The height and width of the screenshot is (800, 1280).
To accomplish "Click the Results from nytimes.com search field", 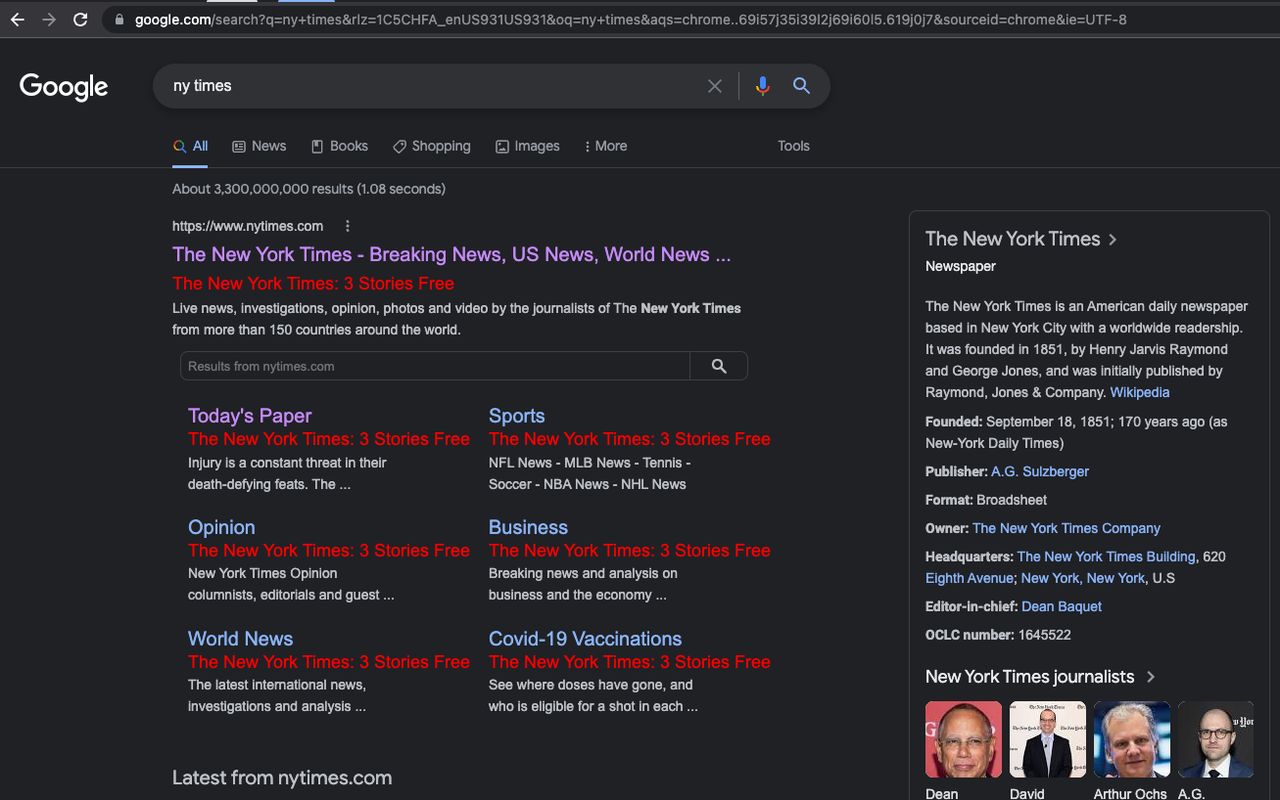I will tap(435, 366).
